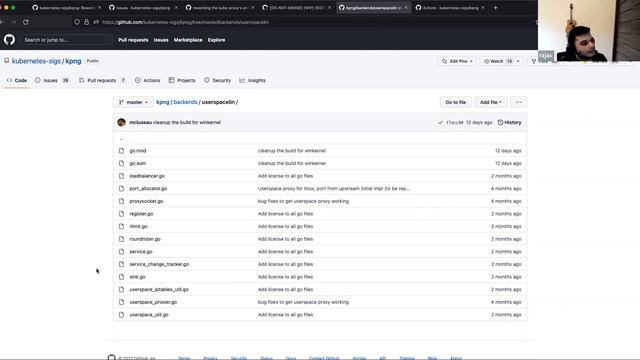The image size is (640, 360).
Task: Open kubernetes-sigs organization link
Action: click(36, 61)
